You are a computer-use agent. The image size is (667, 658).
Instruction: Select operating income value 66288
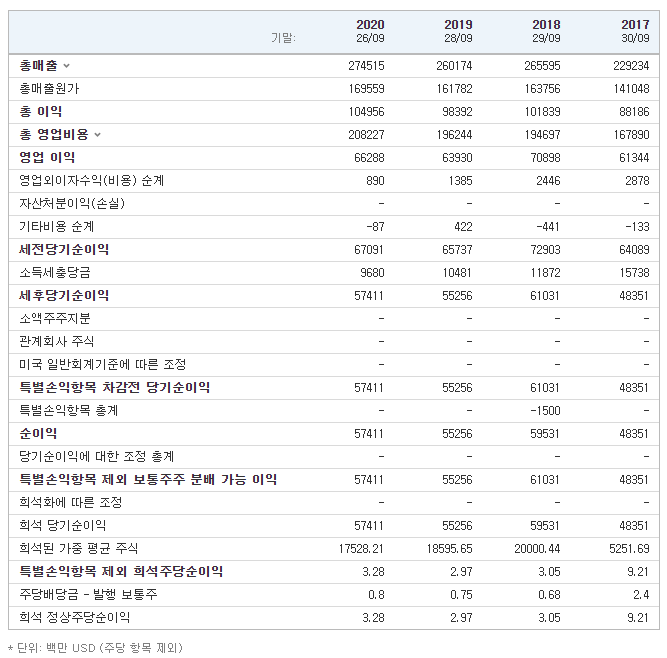pyautogui.click(x=369, y=158)
